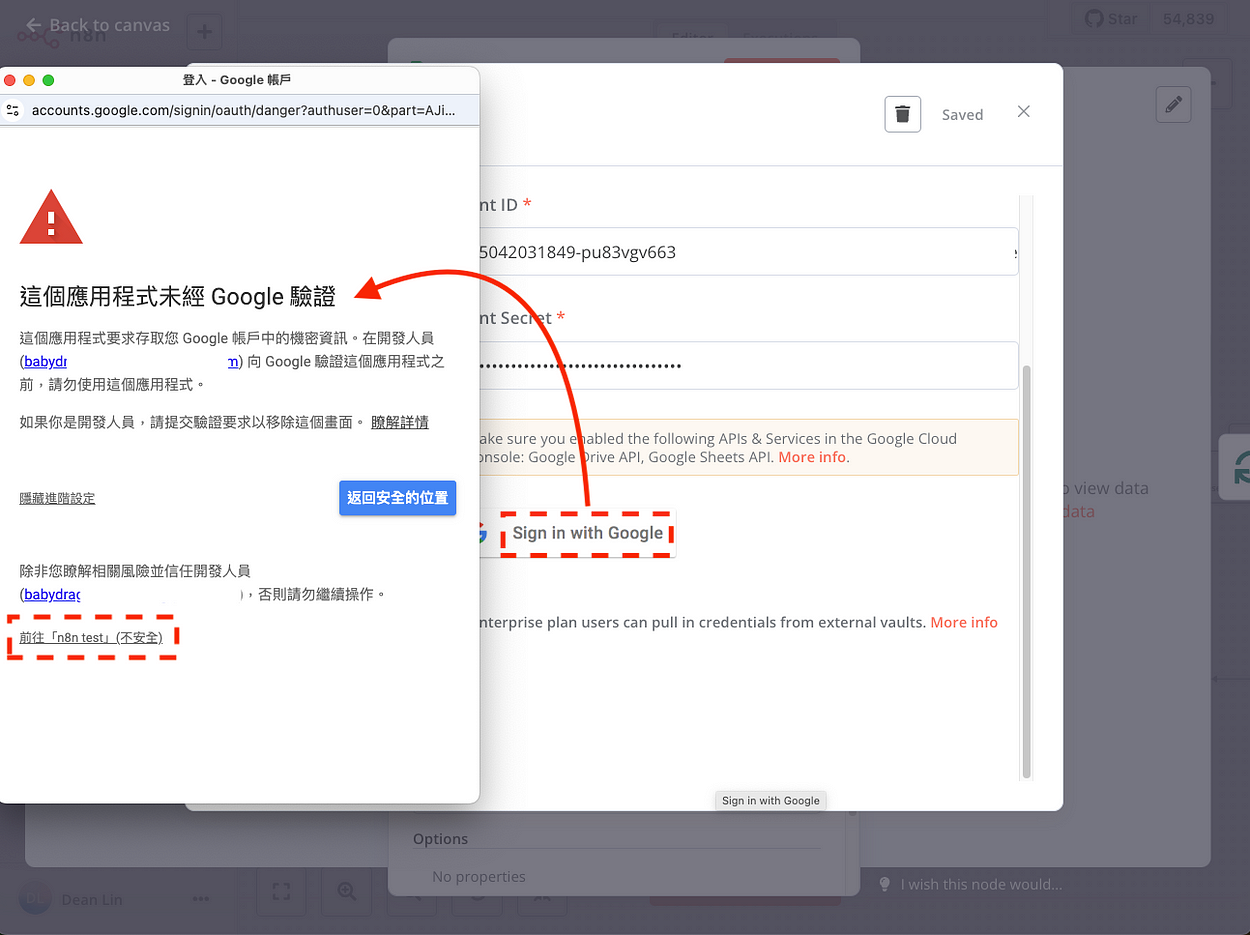Click the trash icon to delete credential

pyautogui.click(x=902, y=114)
